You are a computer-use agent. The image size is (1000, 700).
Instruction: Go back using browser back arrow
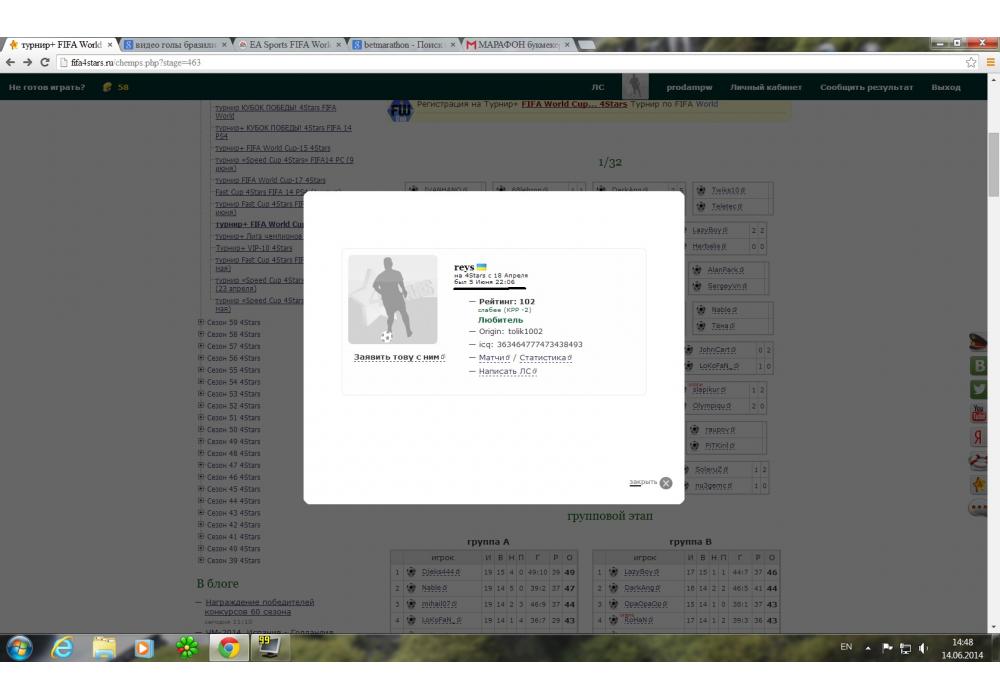click(x=11, y=62)
